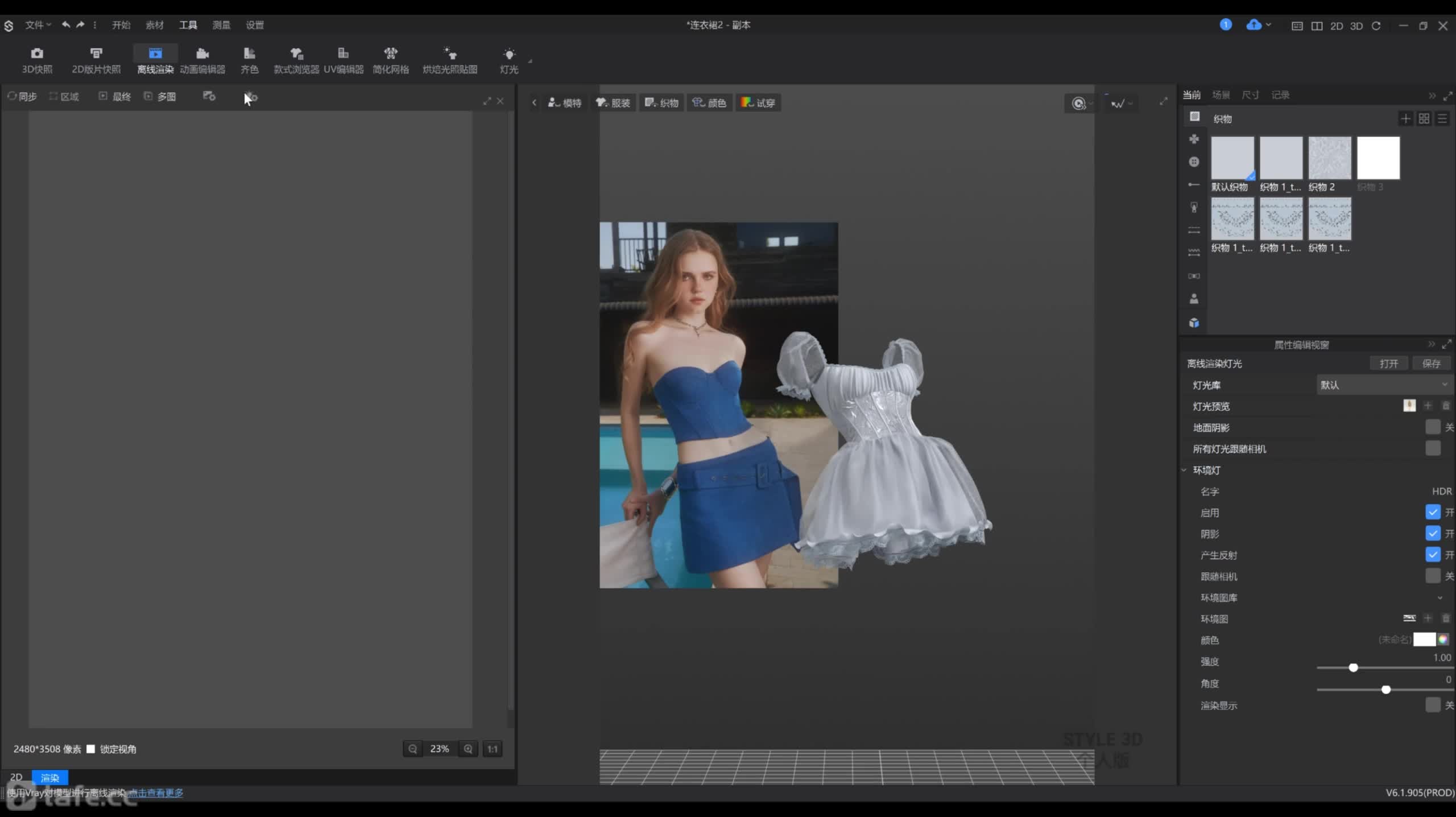The height and width of the screenshot is (817, 1456).
Task: Open the 齐色 colorway tool
Action: 249,60
